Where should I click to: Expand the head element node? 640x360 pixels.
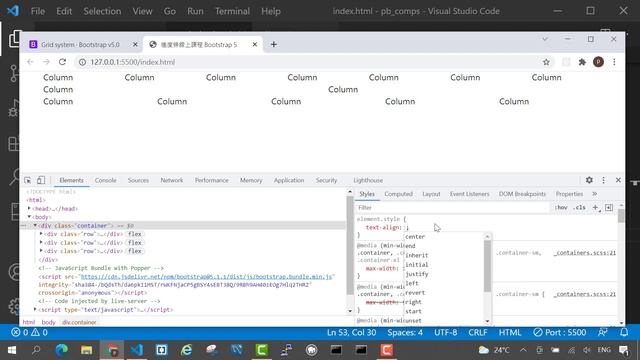tap(29, 209)
